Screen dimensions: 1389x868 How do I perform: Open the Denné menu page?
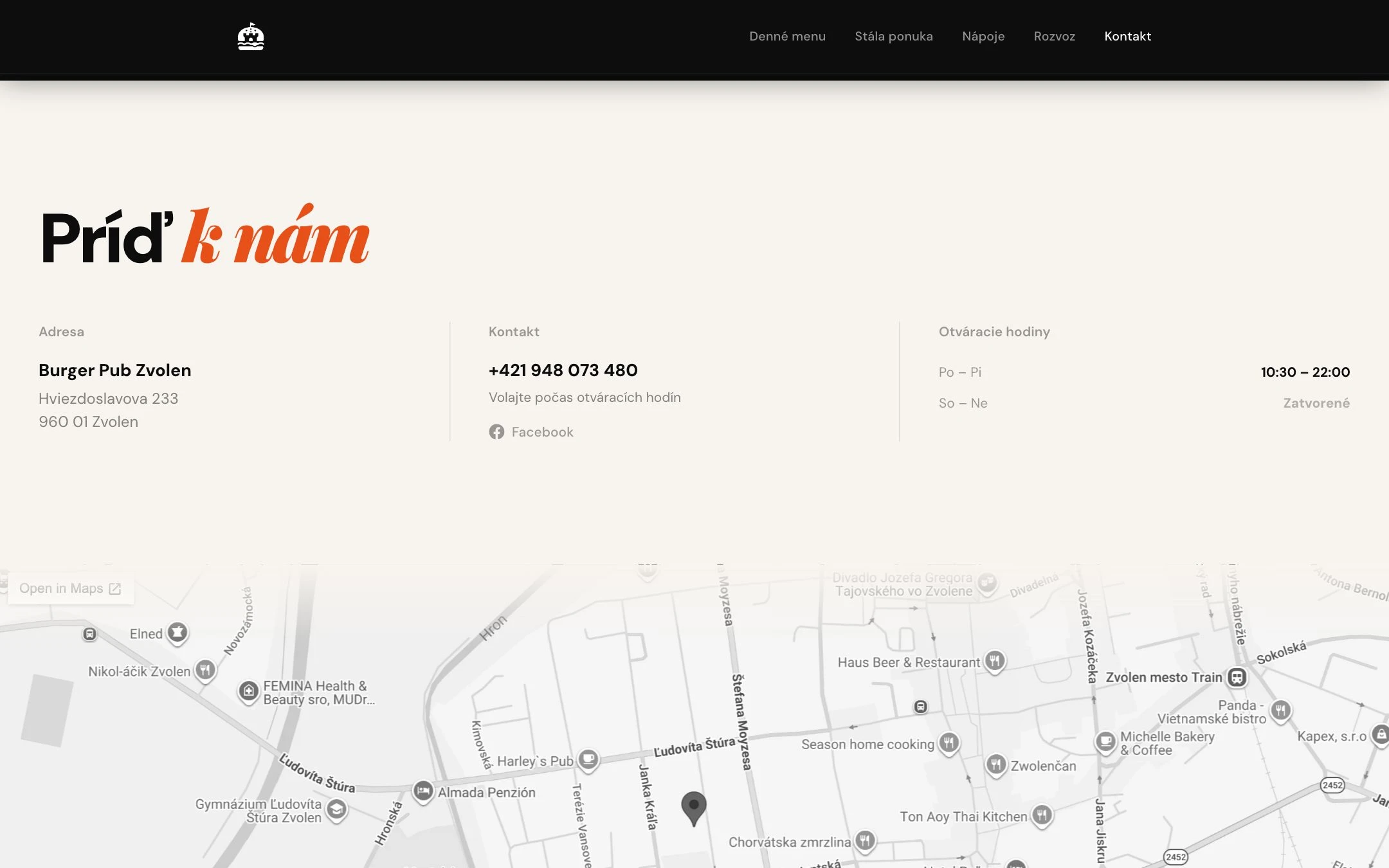tap(787, 37)
